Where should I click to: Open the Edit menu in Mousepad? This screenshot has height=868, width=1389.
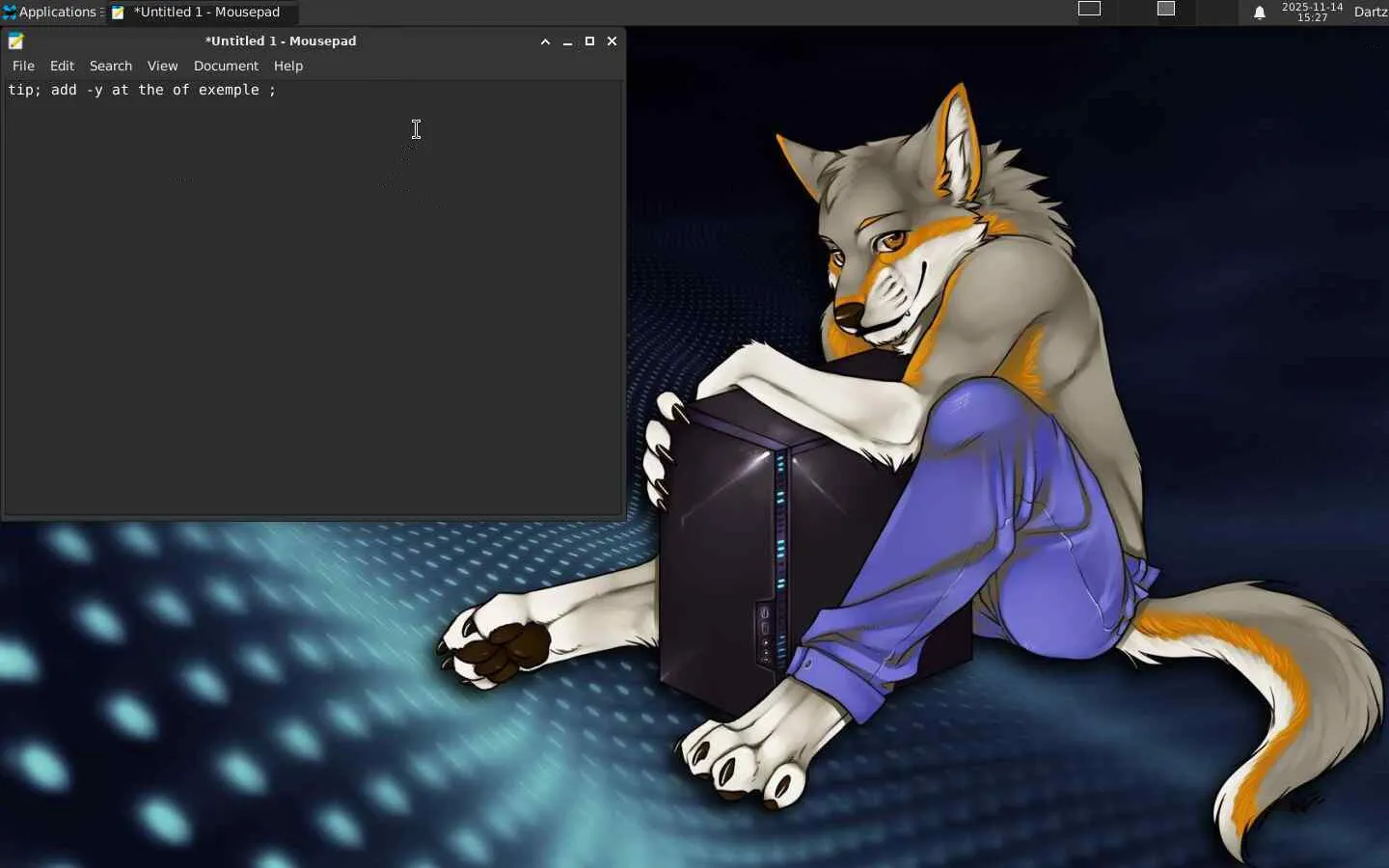click(62, 66)
